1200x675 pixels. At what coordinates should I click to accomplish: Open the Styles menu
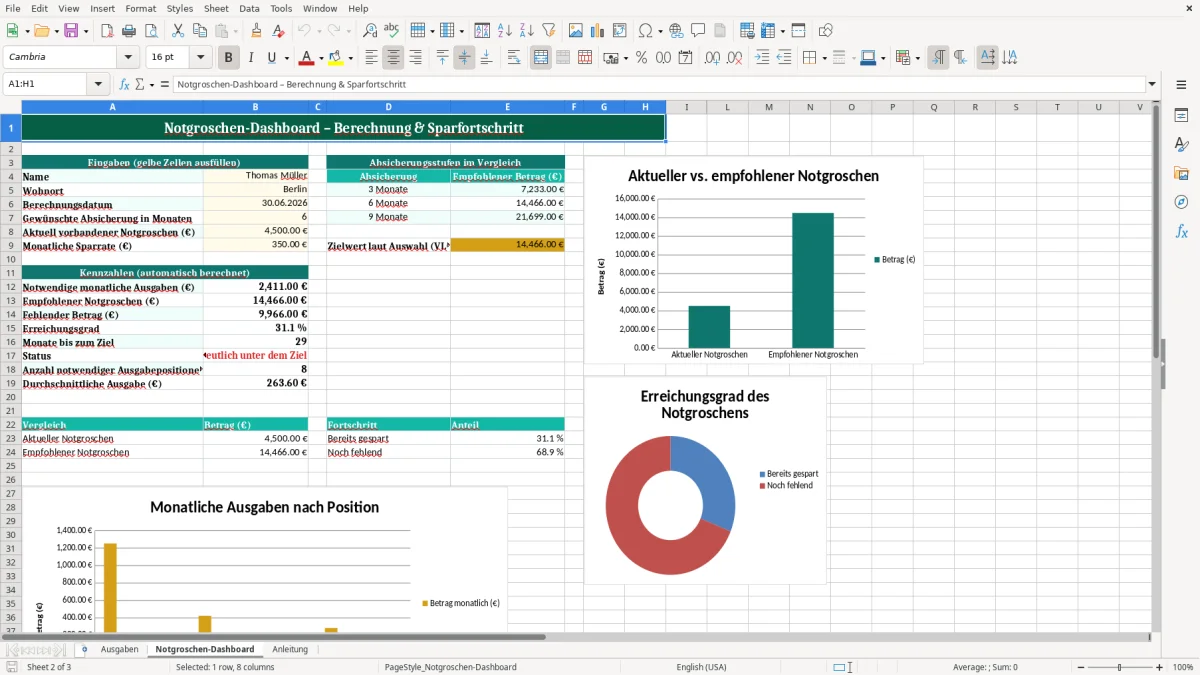(180, 8)
